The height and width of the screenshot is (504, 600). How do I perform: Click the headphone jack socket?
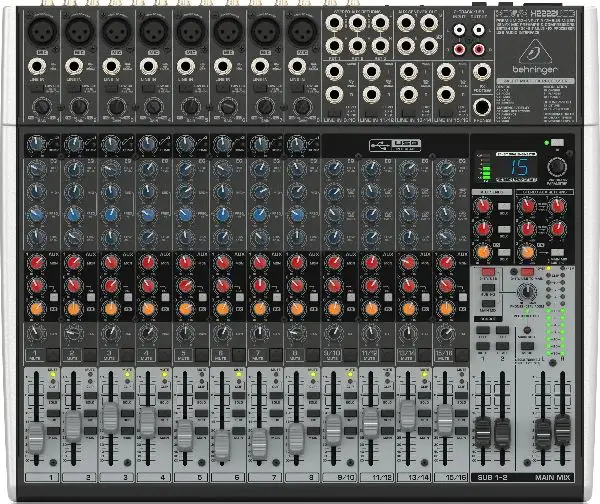[x=482, y=107]
